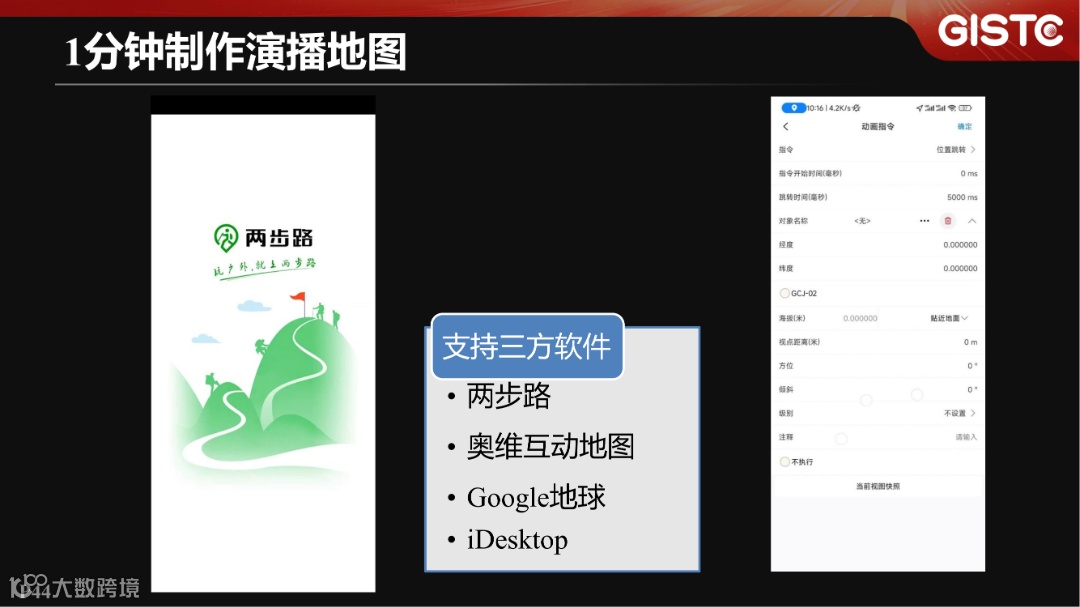Click the 两步路 splash screen image
The image size is (1080, 607).
tap(263, 353)
